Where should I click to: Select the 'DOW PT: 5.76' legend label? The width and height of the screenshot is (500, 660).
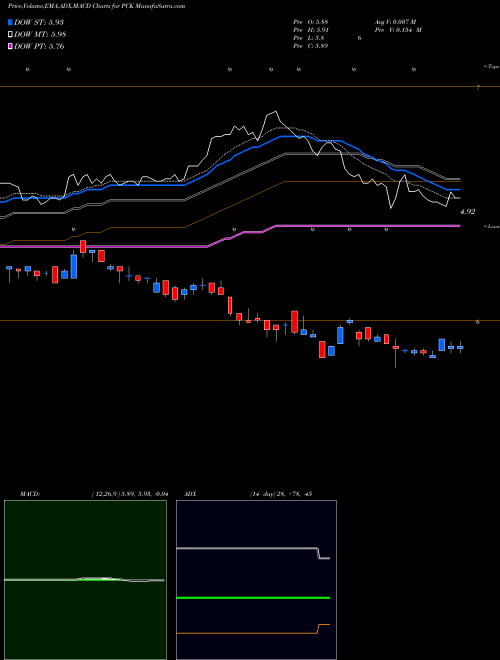(x=39, y=46)
